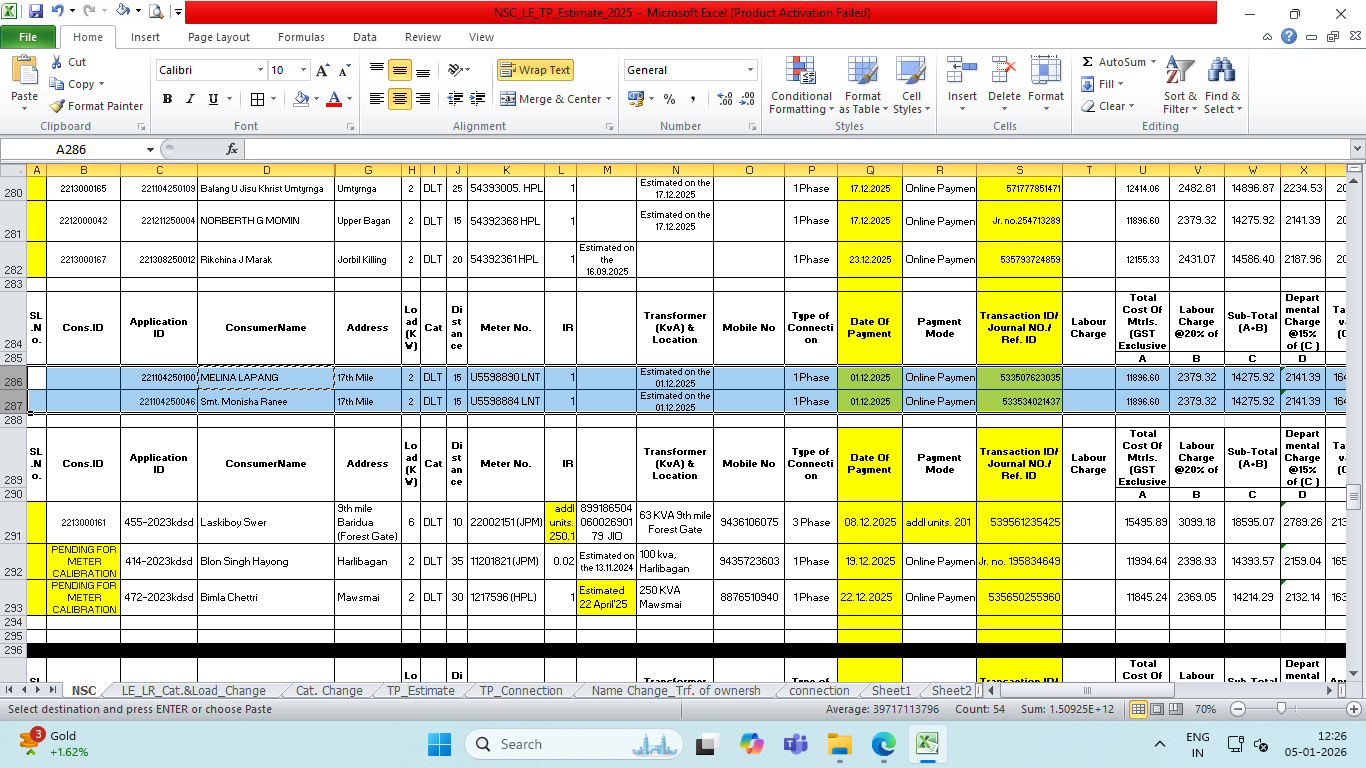Click the Merge & Center icon
The image size is (1366, 768).
point(508,99)
